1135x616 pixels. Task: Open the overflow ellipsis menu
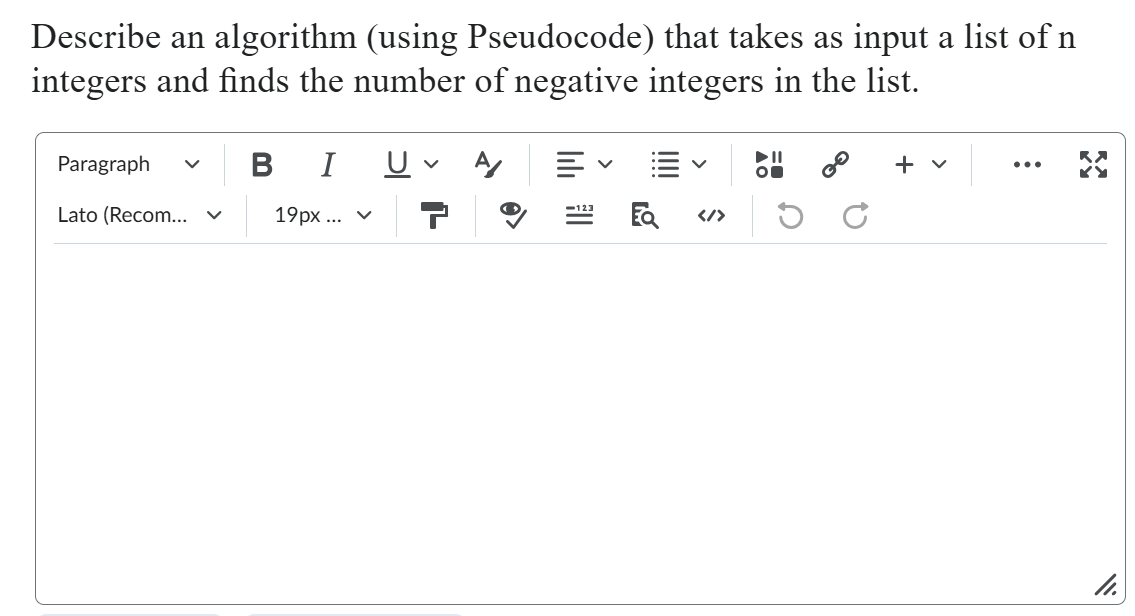[x=1029, y=163]
